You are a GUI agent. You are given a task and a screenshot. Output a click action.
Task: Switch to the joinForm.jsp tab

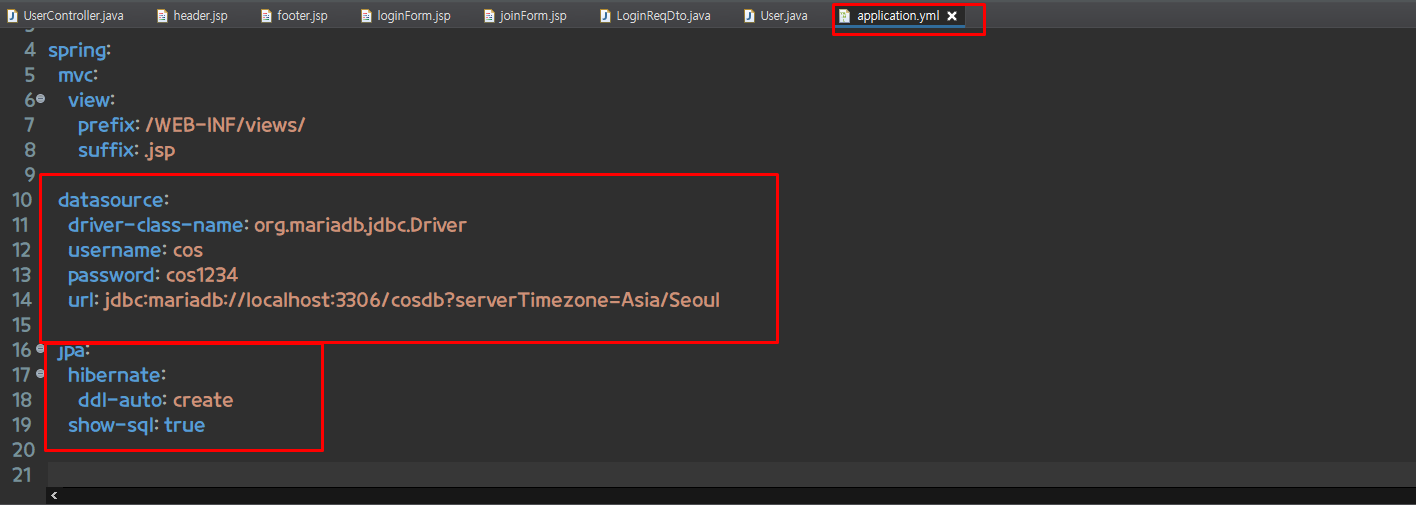coord(523,16)
